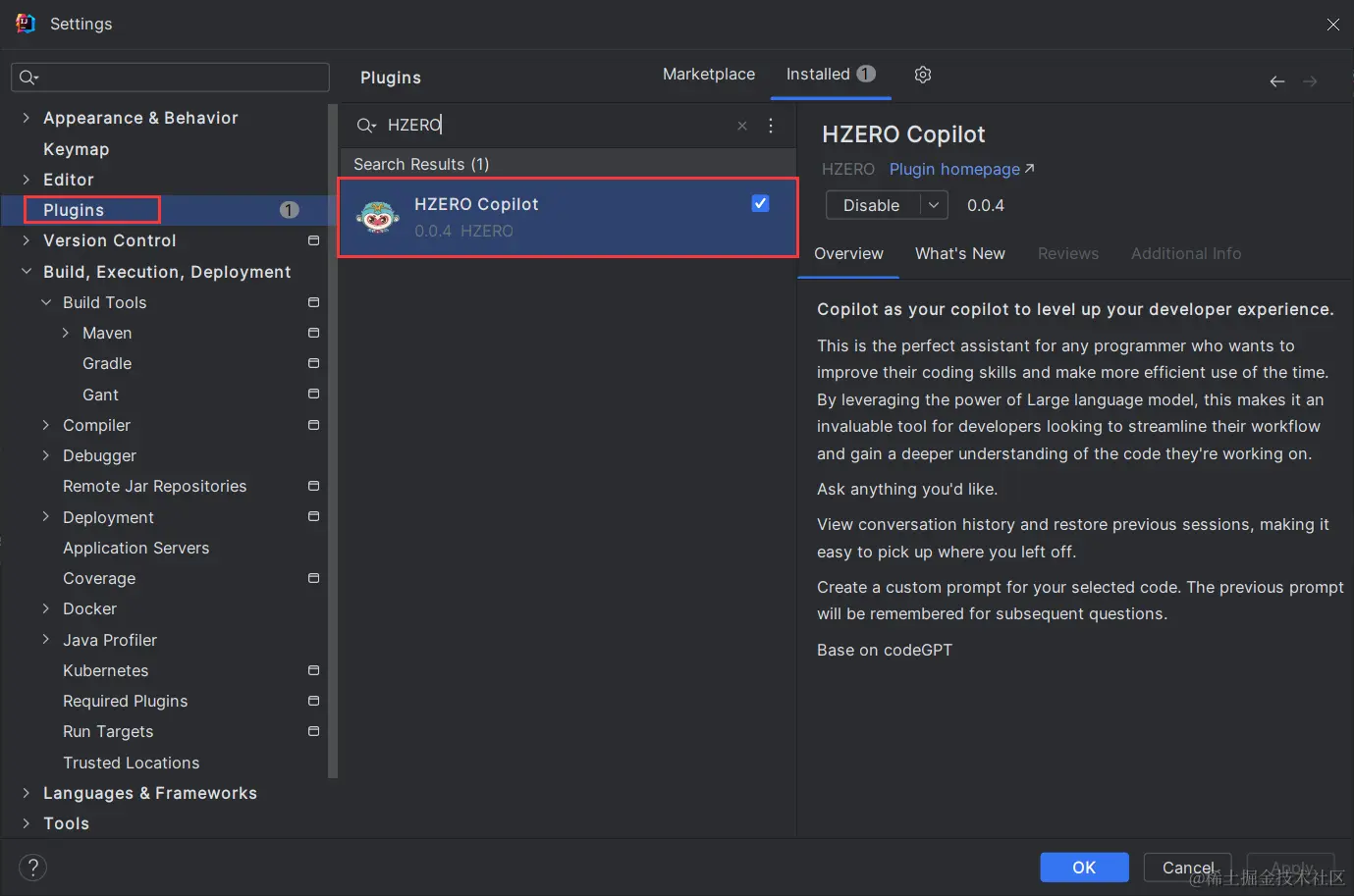Expand the Version Control section
This screenshot has height=896, width=1354.
point(26,240)
